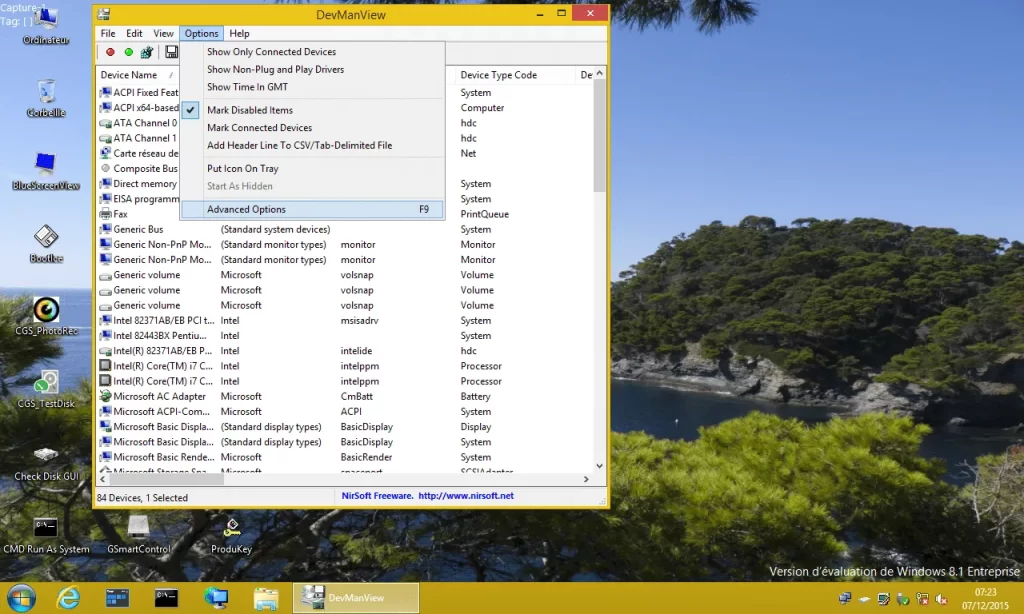Screen dimensions: 1024x614
Task: Click the horizontal scroll left arrow
Action: point(103,479)
